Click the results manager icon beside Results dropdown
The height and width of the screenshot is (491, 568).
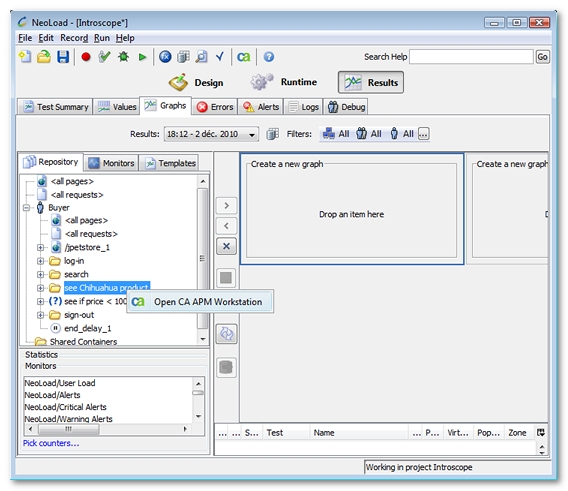pos(272,134)
